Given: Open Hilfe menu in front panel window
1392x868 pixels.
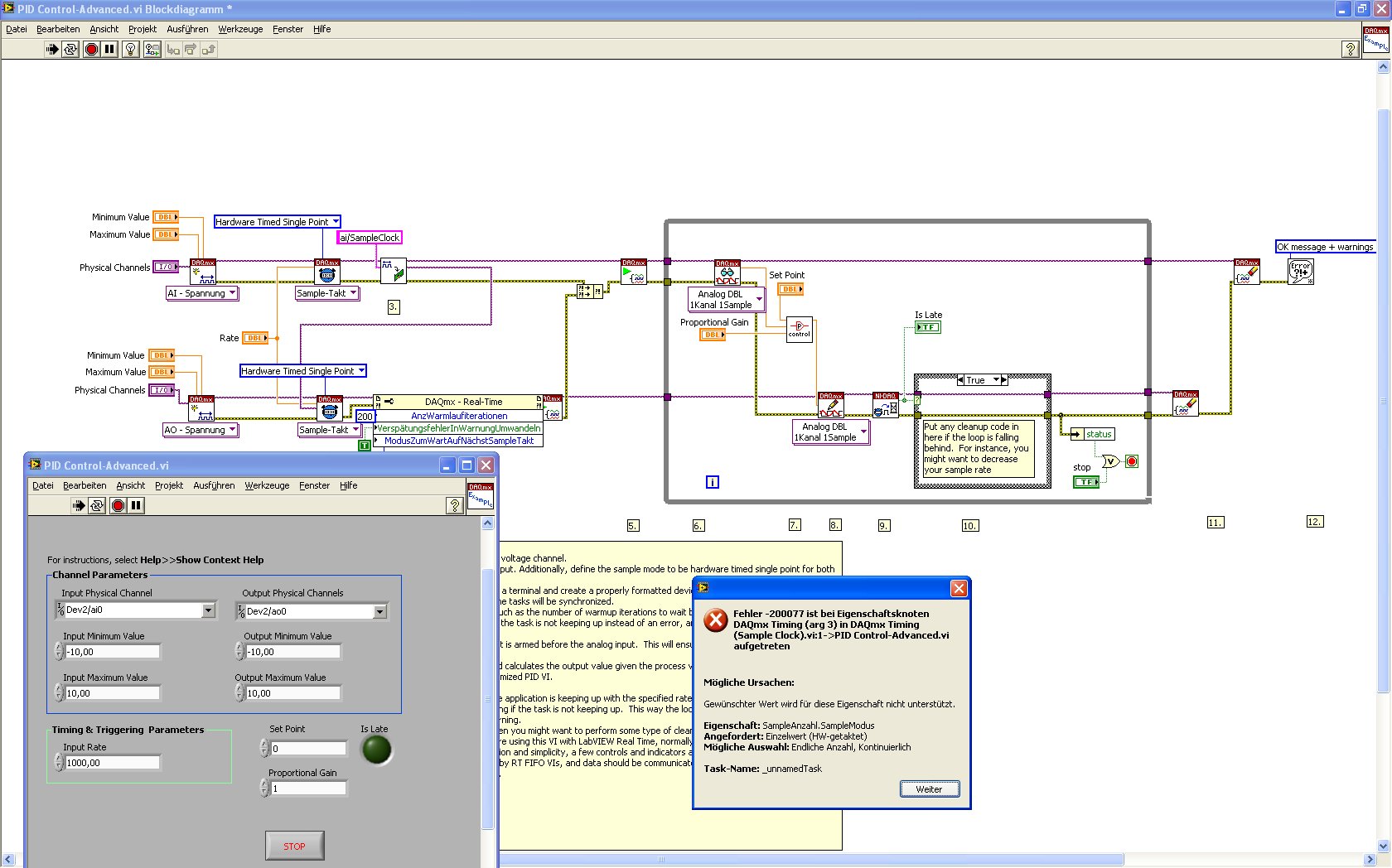Looking at the screenshot, I should (348, 485).
